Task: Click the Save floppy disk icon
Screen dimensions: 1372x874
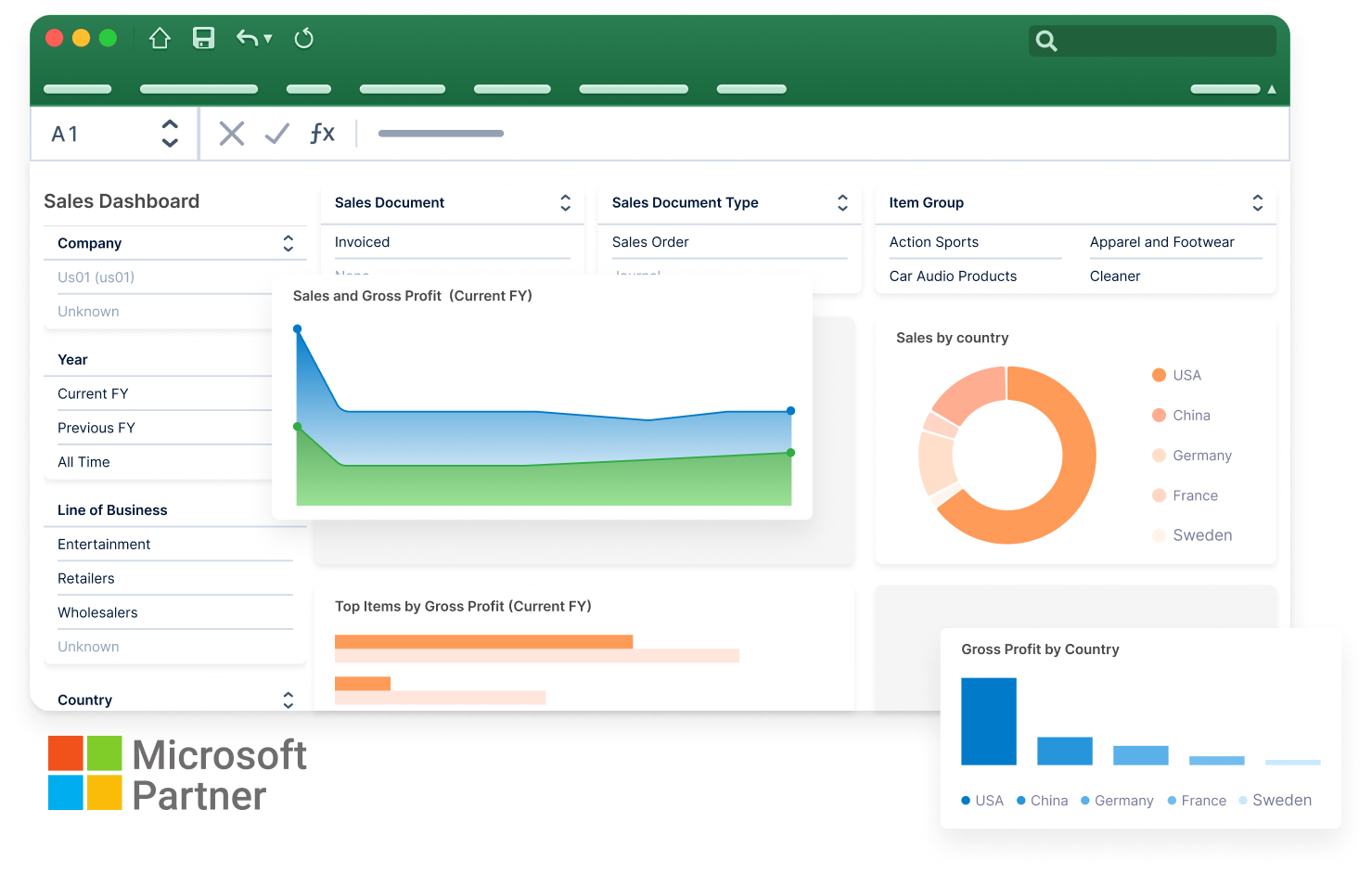Action: coord(203,38)
